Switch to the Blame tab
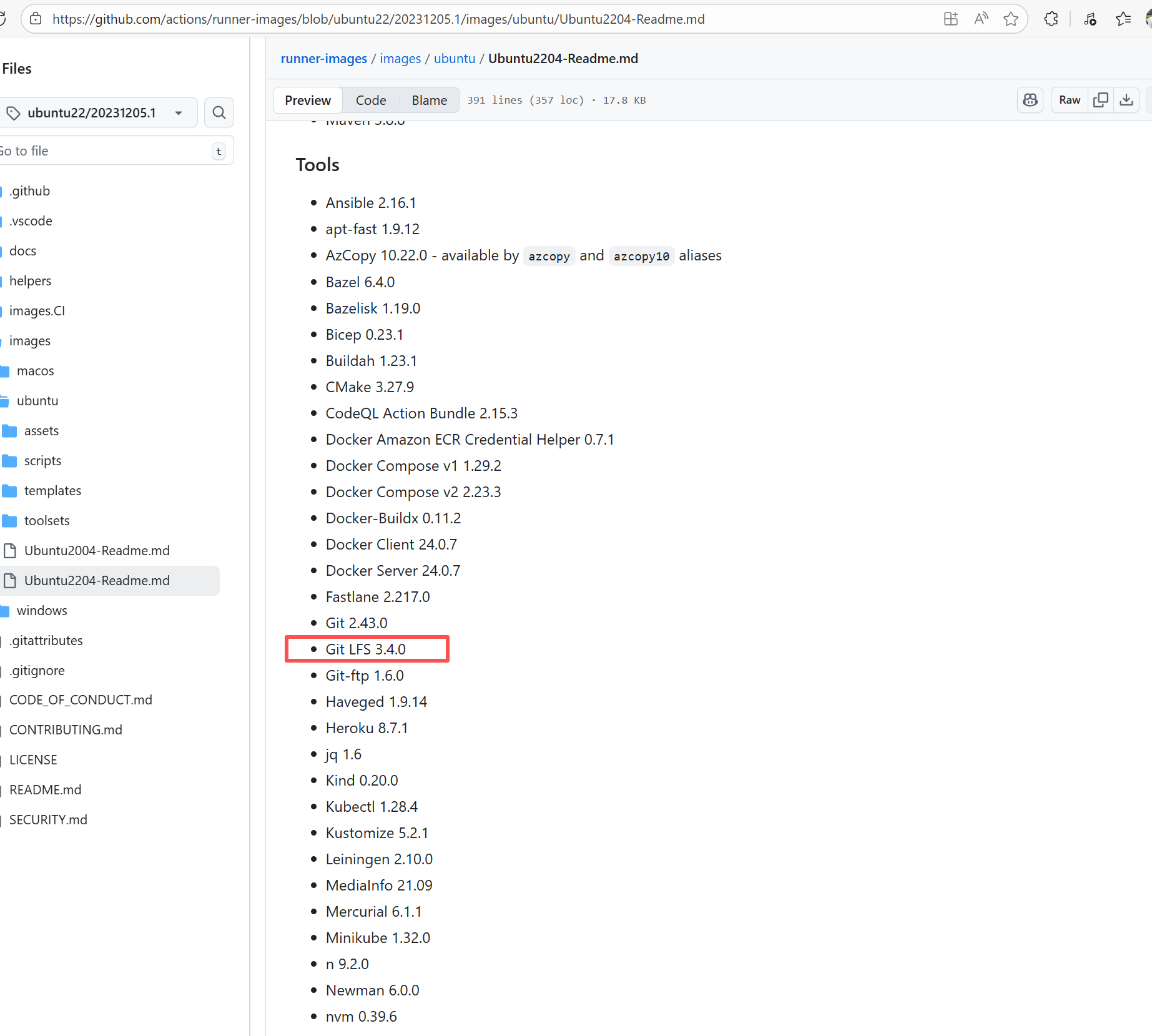This screenshot has width=1152, height=1036. click(x=430, y=100)
